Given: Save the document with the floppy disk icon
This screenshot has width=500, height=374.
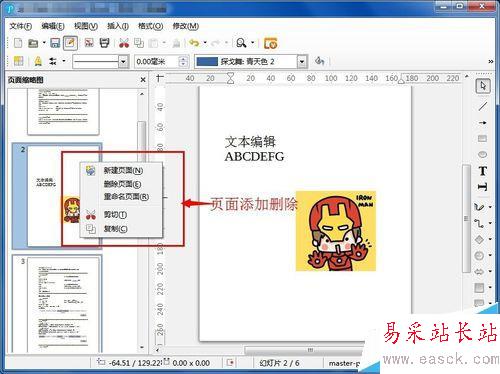Looking at the screenshot, I should pos(55,43).
